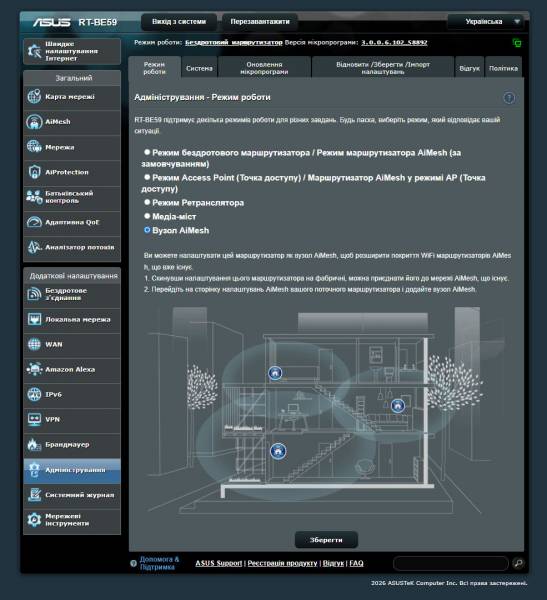Viewport: 547px width, 600px height.
Task: Click the WAN globe icon
Action: click(34, 344)
